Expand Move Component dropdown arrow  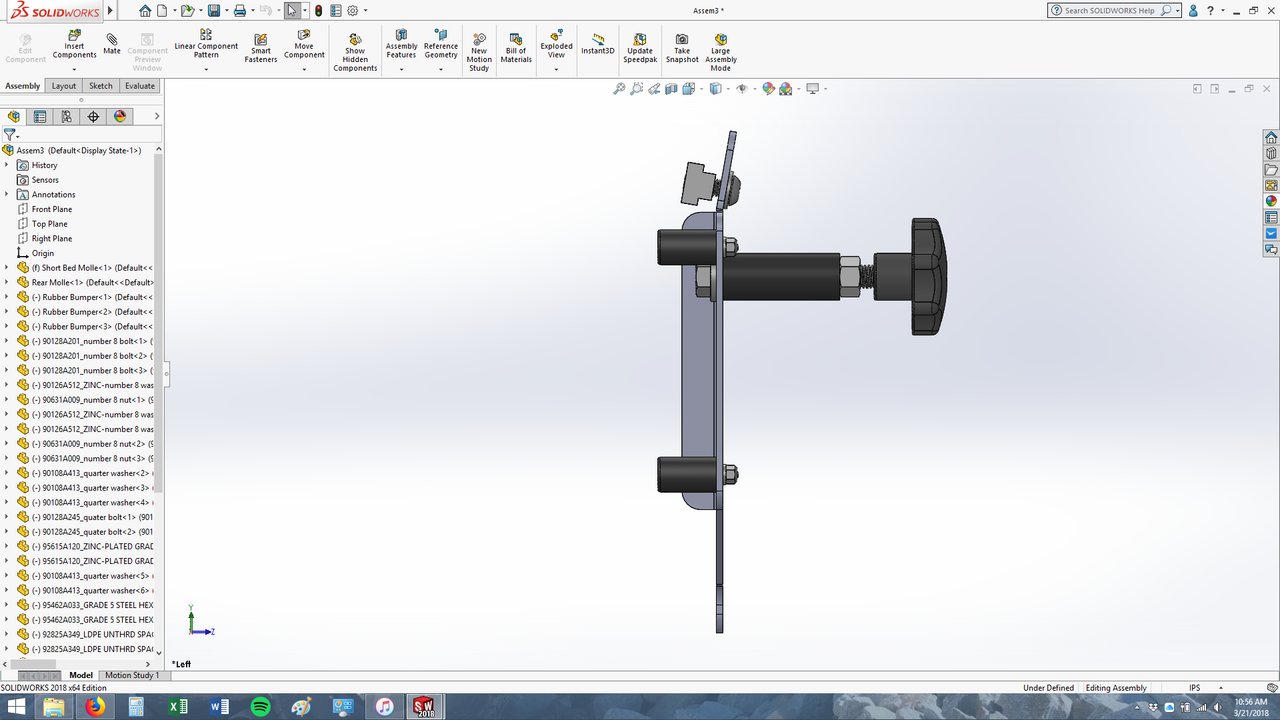pos(304,70)
